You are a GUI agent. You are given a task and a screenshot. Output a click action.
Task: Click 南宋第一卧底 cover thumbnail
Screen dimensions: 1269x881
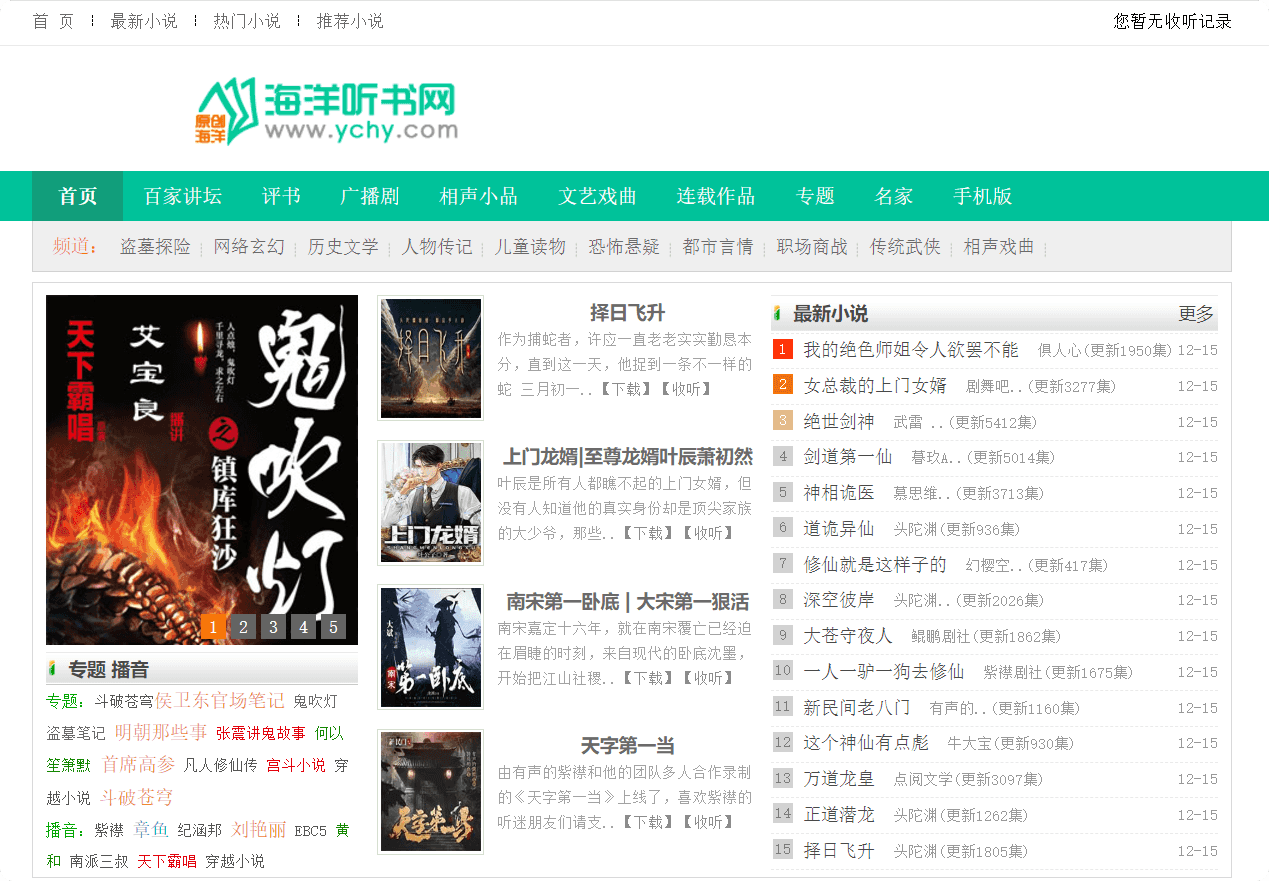click(431, 647)
